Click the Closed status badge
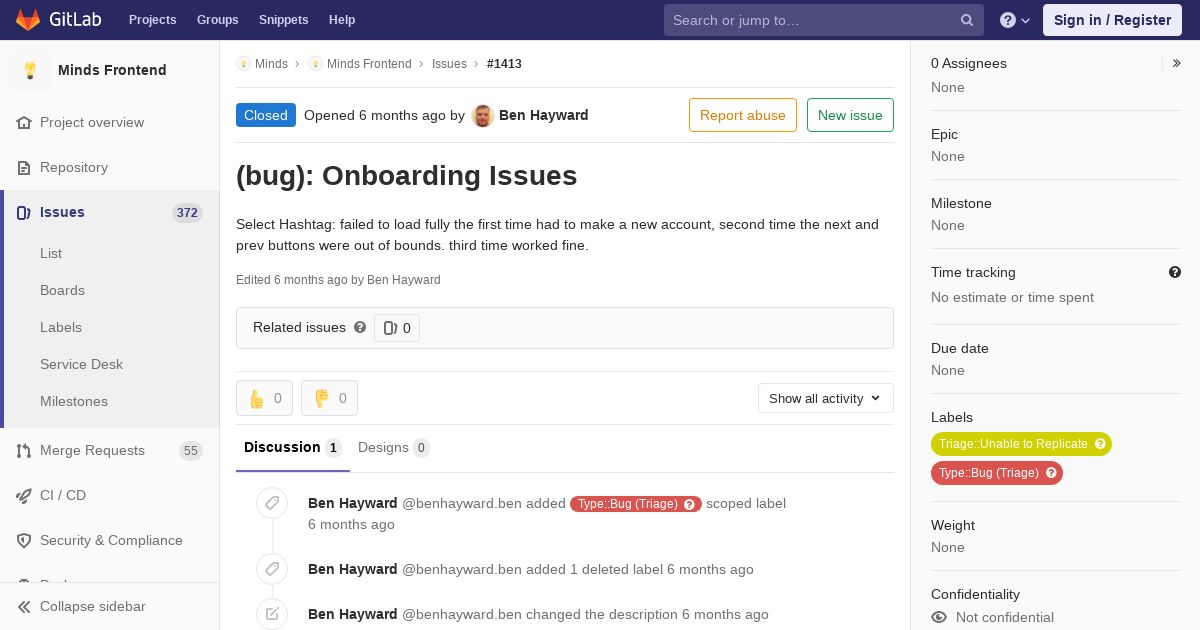Screen dimensions: 1200x630 click(266, 115)
